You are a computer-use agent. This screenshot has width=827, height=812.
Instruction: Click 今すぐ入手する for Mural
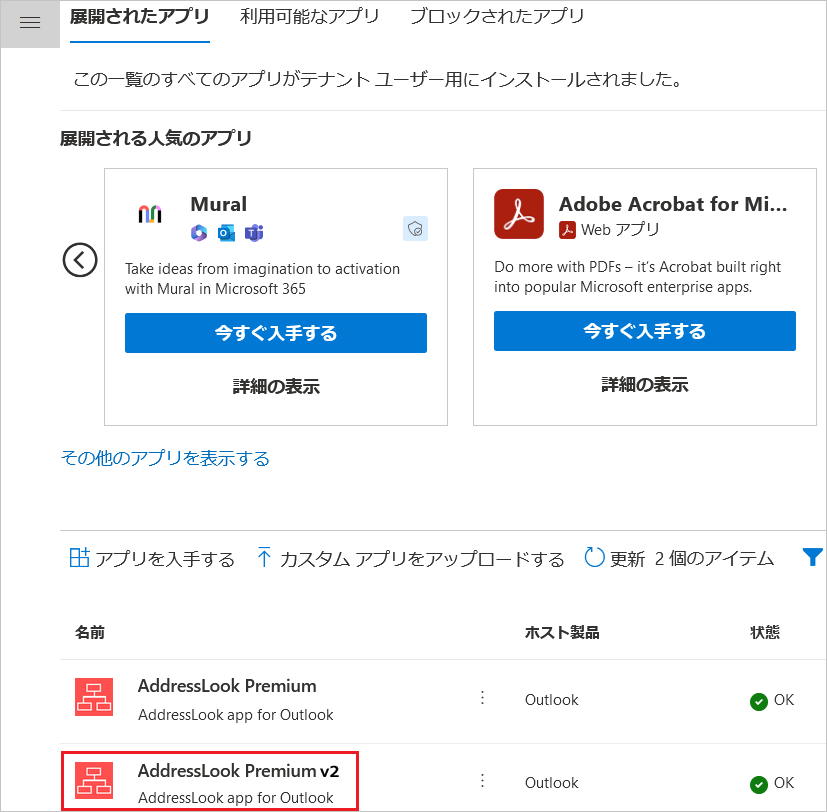coord(275,333)
